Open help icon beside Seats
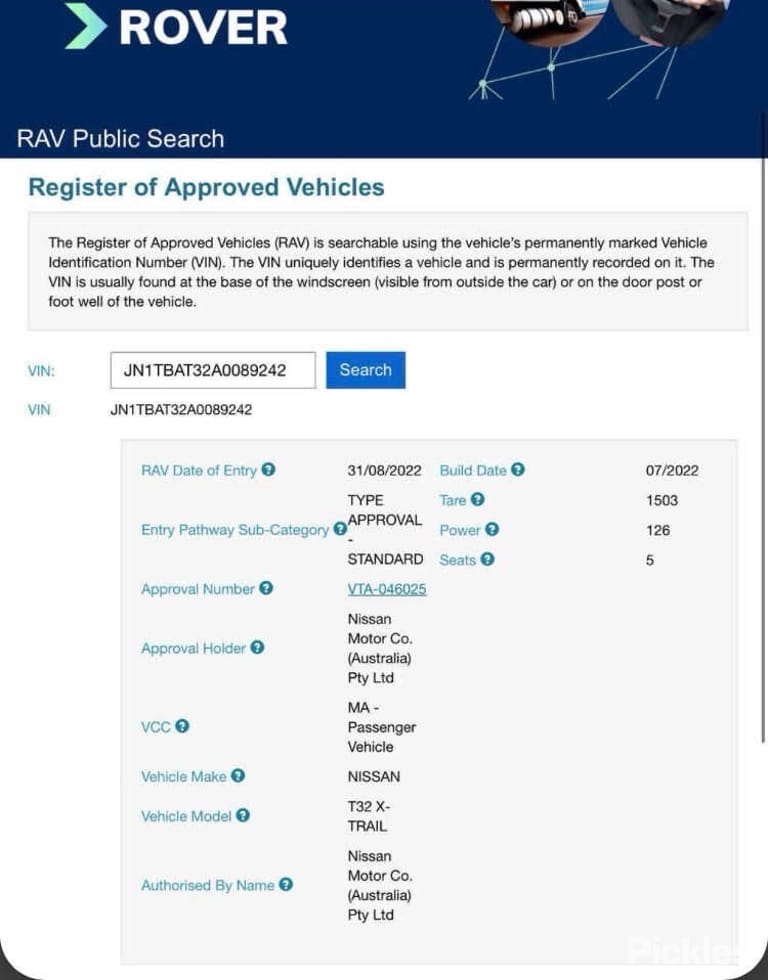768x980 pixels. (487, 559)
